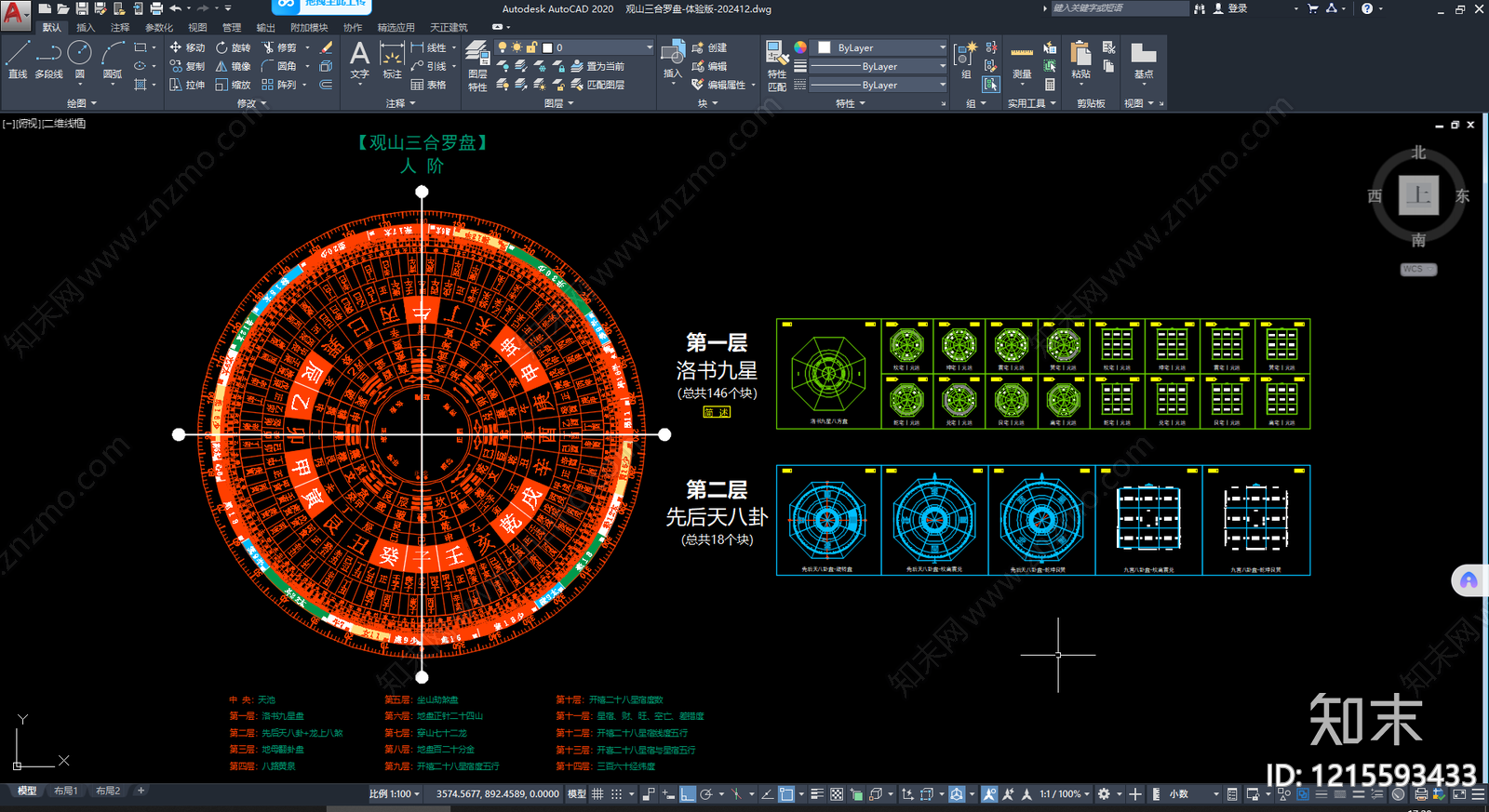
Task: Click the 登录 sign-in button
Action: [1229, 8]
